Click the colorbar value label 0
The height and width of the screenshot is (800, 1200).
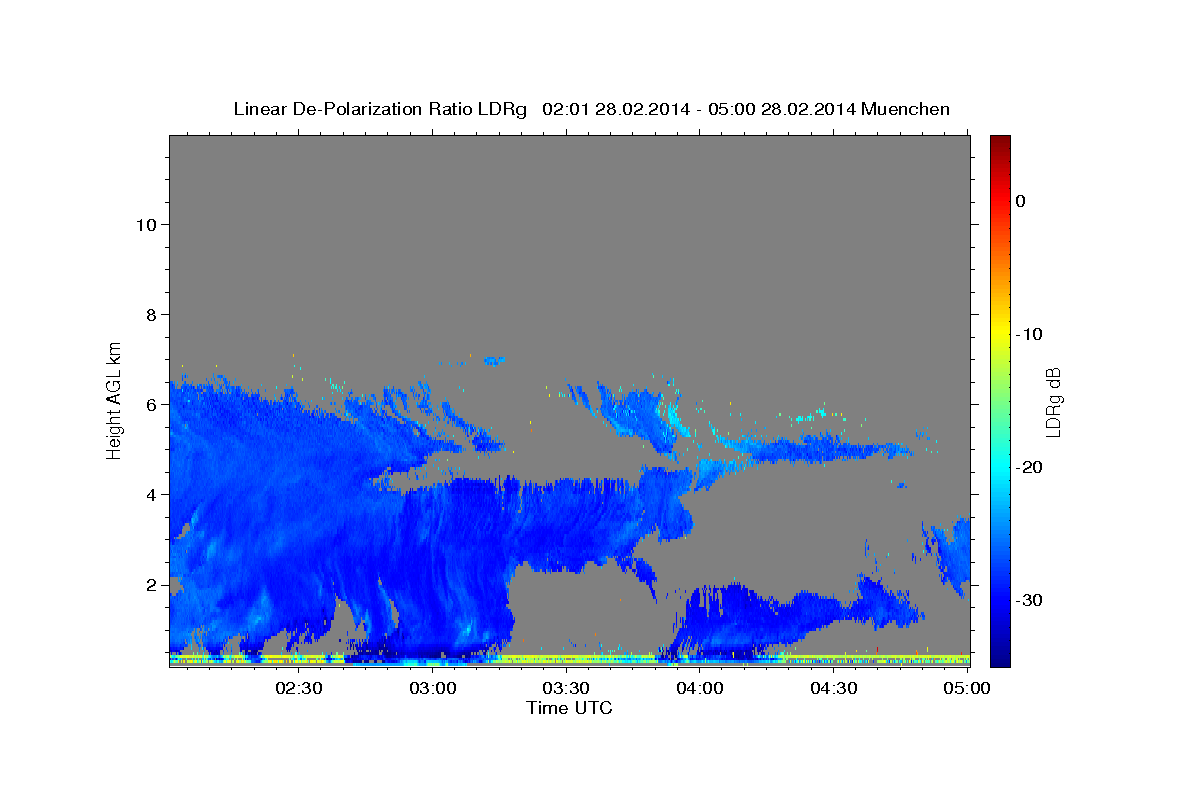click(x=1021, y=201)
